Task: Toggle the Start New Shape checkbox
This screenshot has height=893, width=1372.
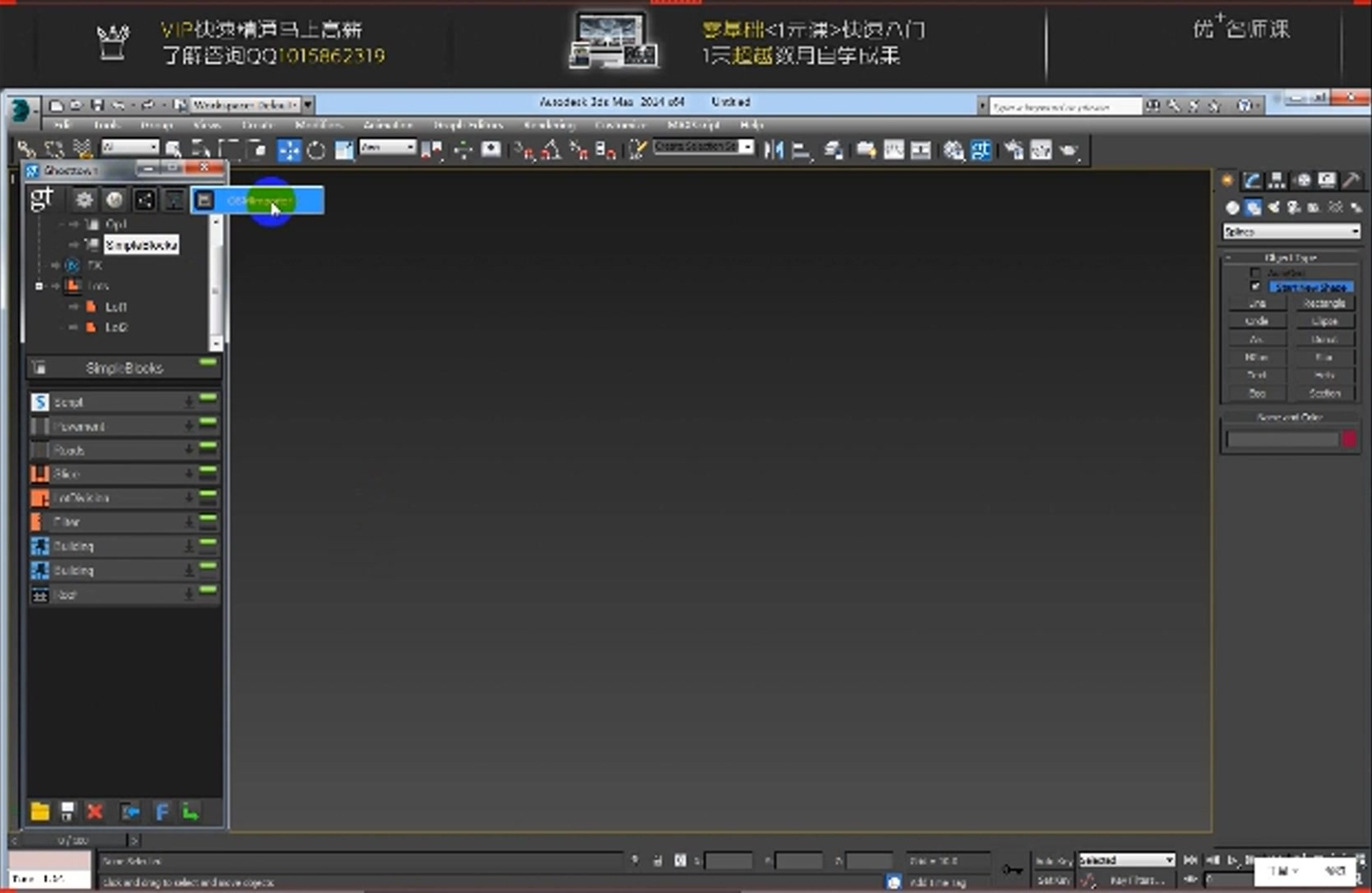Action: pyautogui.click(x=1255, y=286)
